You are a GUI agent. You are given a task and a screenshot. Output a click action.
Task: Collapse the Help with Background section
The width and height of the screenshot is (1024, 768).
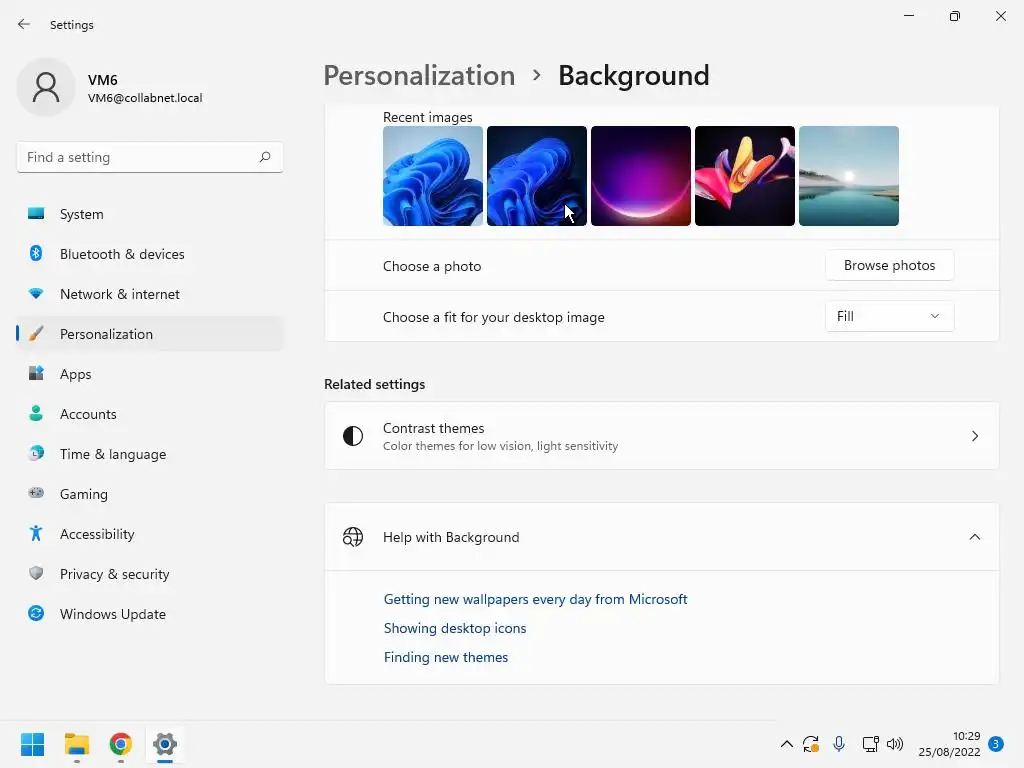point(974,537)
